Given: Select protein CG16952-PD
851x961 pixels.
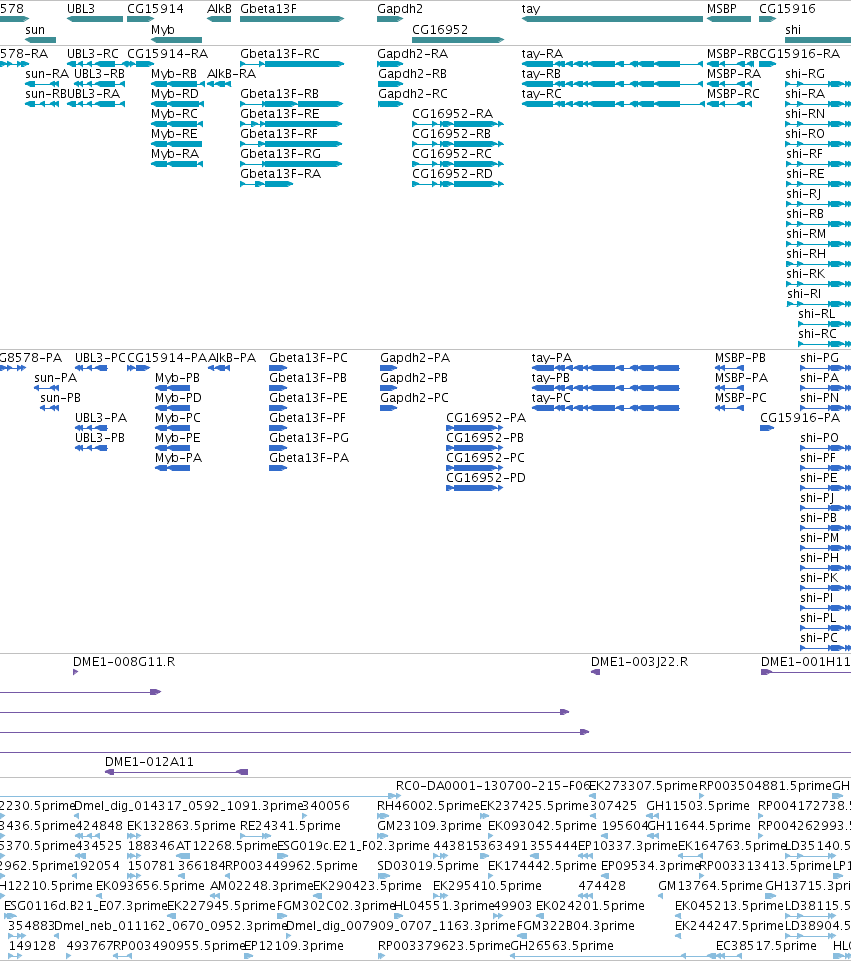Looking at the screenshot, I should pos(474,488).
